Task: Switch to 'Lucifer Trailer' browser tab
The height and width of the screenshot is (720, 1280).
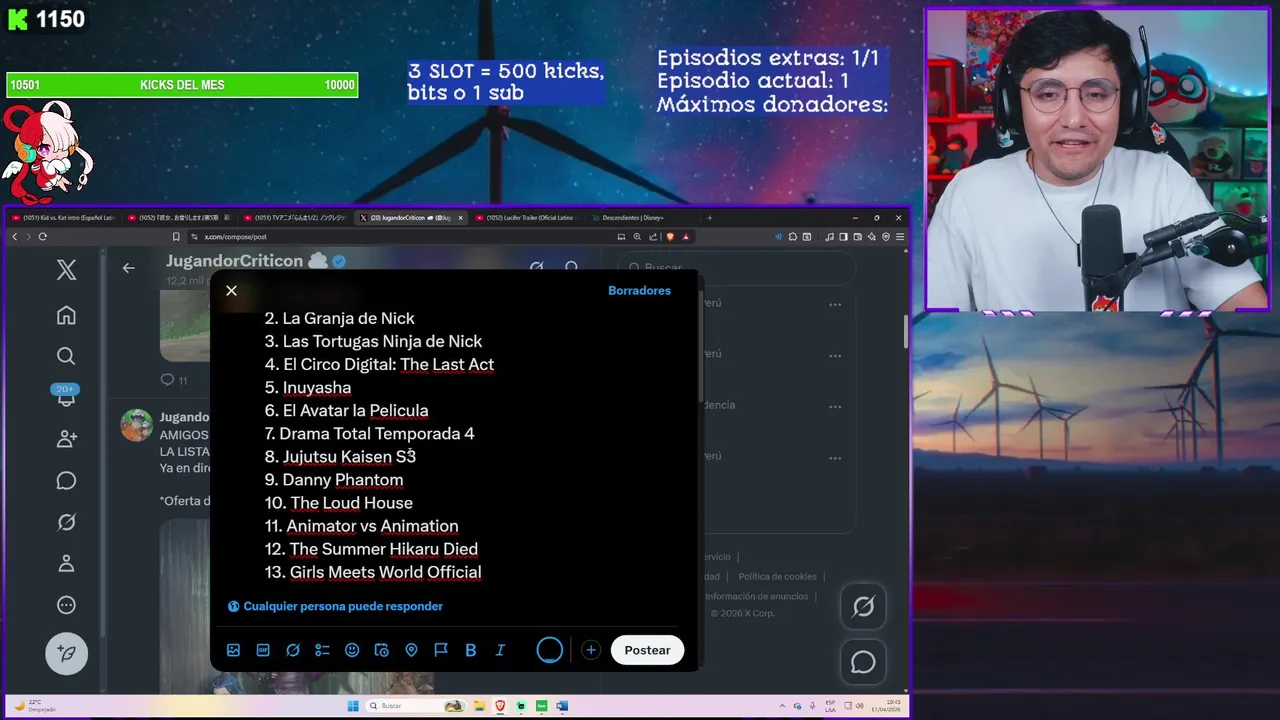Action: pyautogui.click(x=529, y=217)
